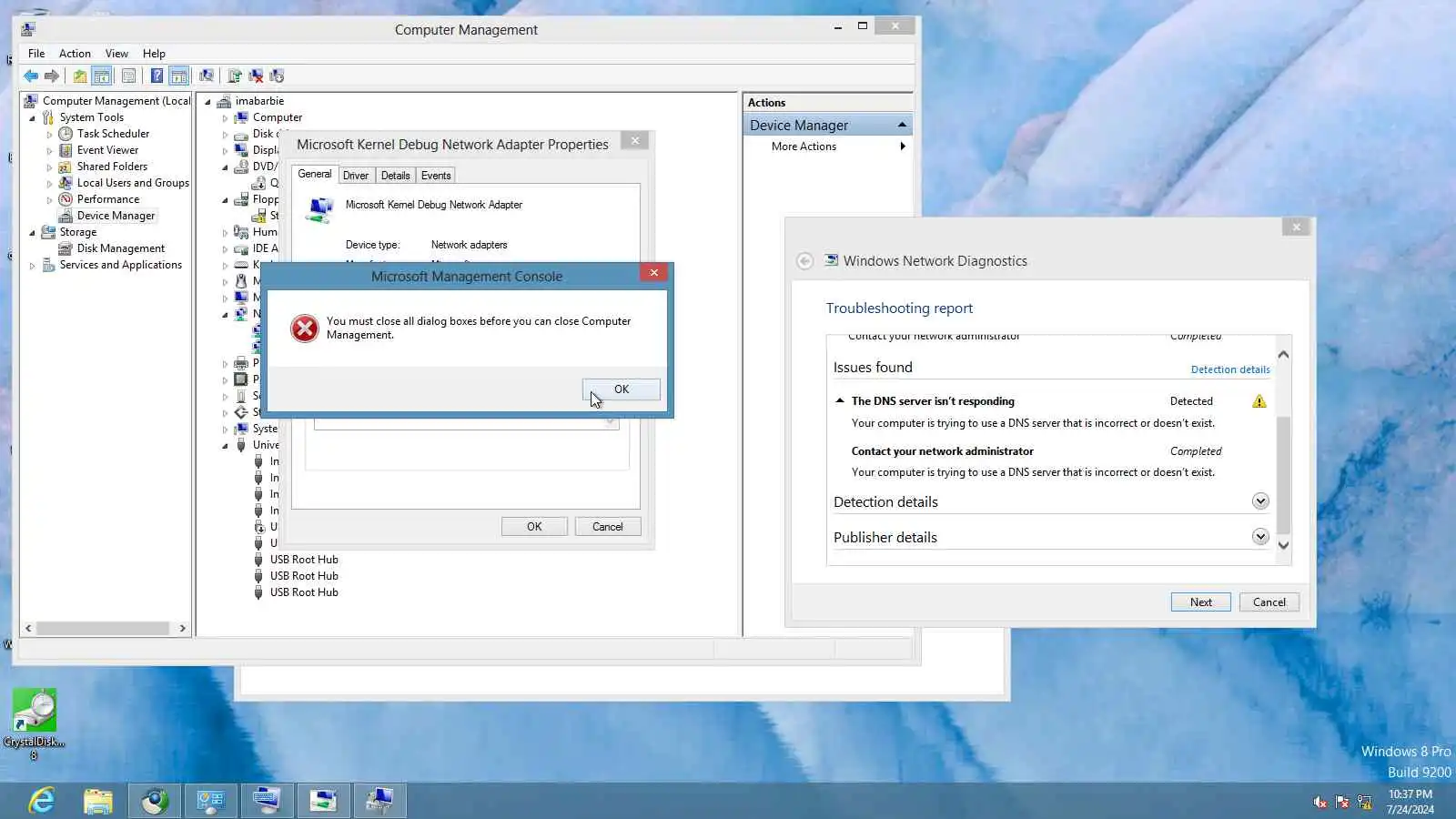The width and height of the screenshot is (1456, 819).
Task: Open the Detection details link
Action: 1230,369
